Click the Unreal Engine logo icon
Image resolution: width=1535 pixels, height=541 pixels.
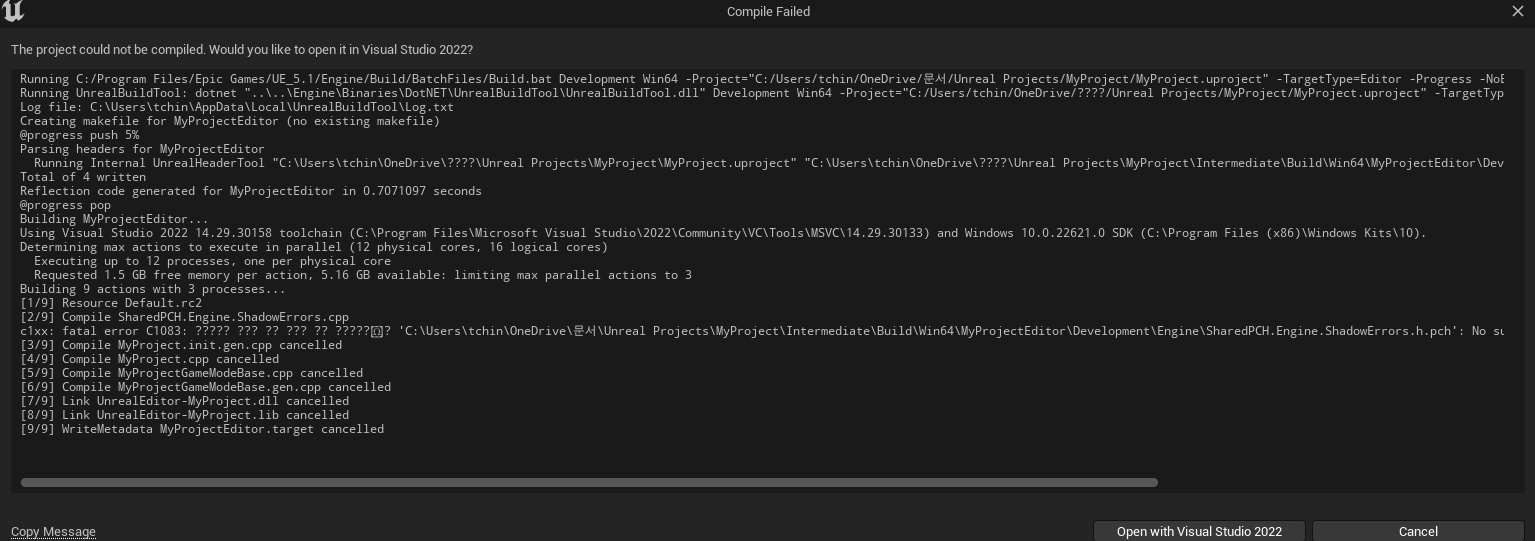tap(13, 11)
